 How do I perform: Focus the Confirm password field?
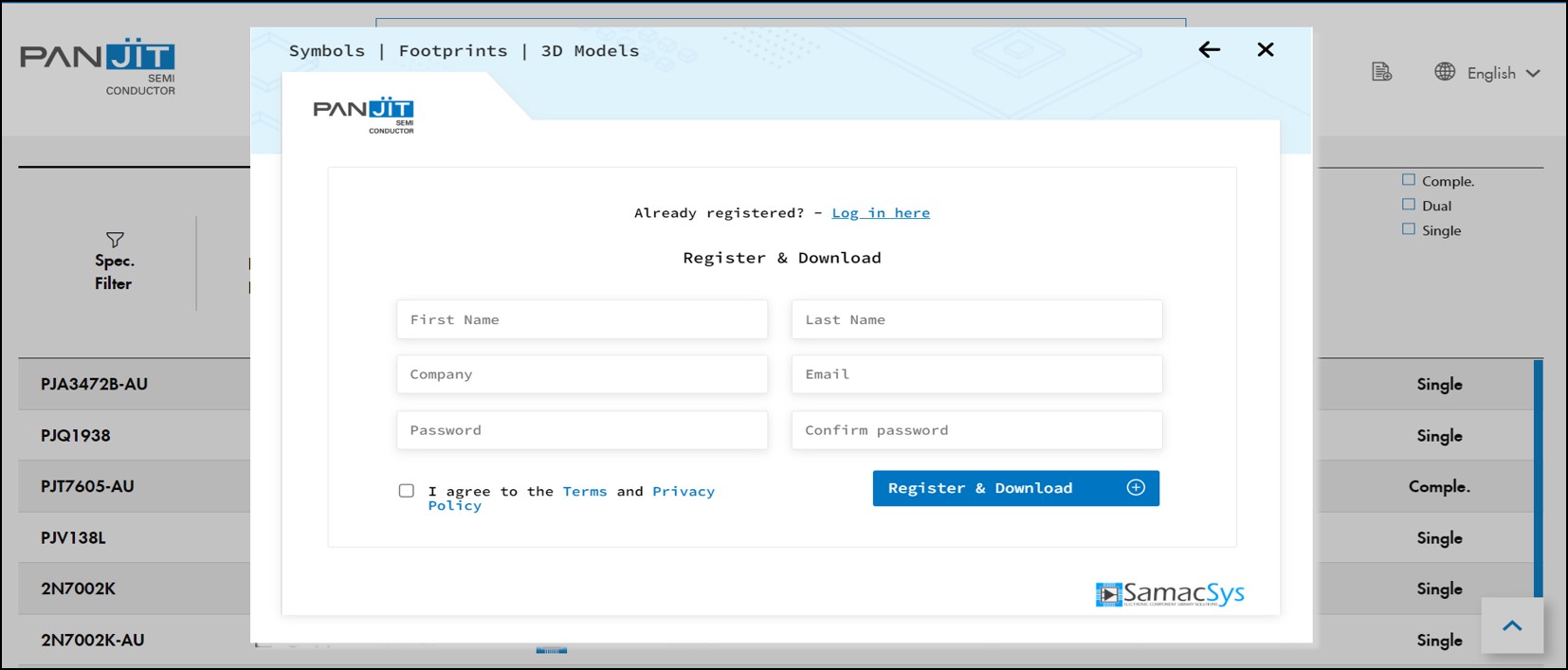tap(976, 430)
